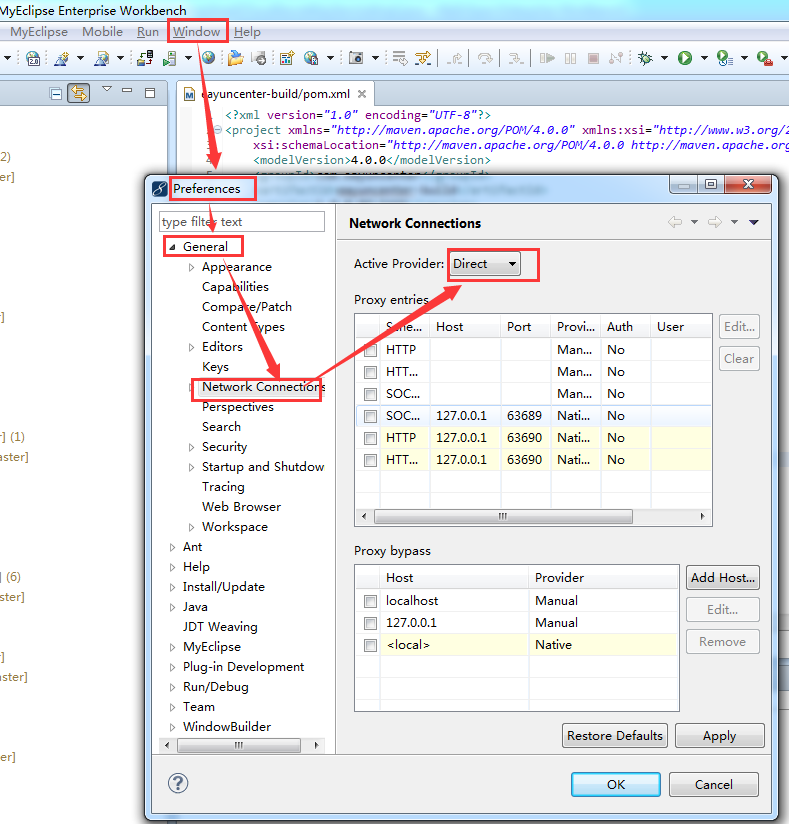Check the Native HTTP entry with port 63690
The height and width of the screenshot is (824, 789).
pos(371,438)
